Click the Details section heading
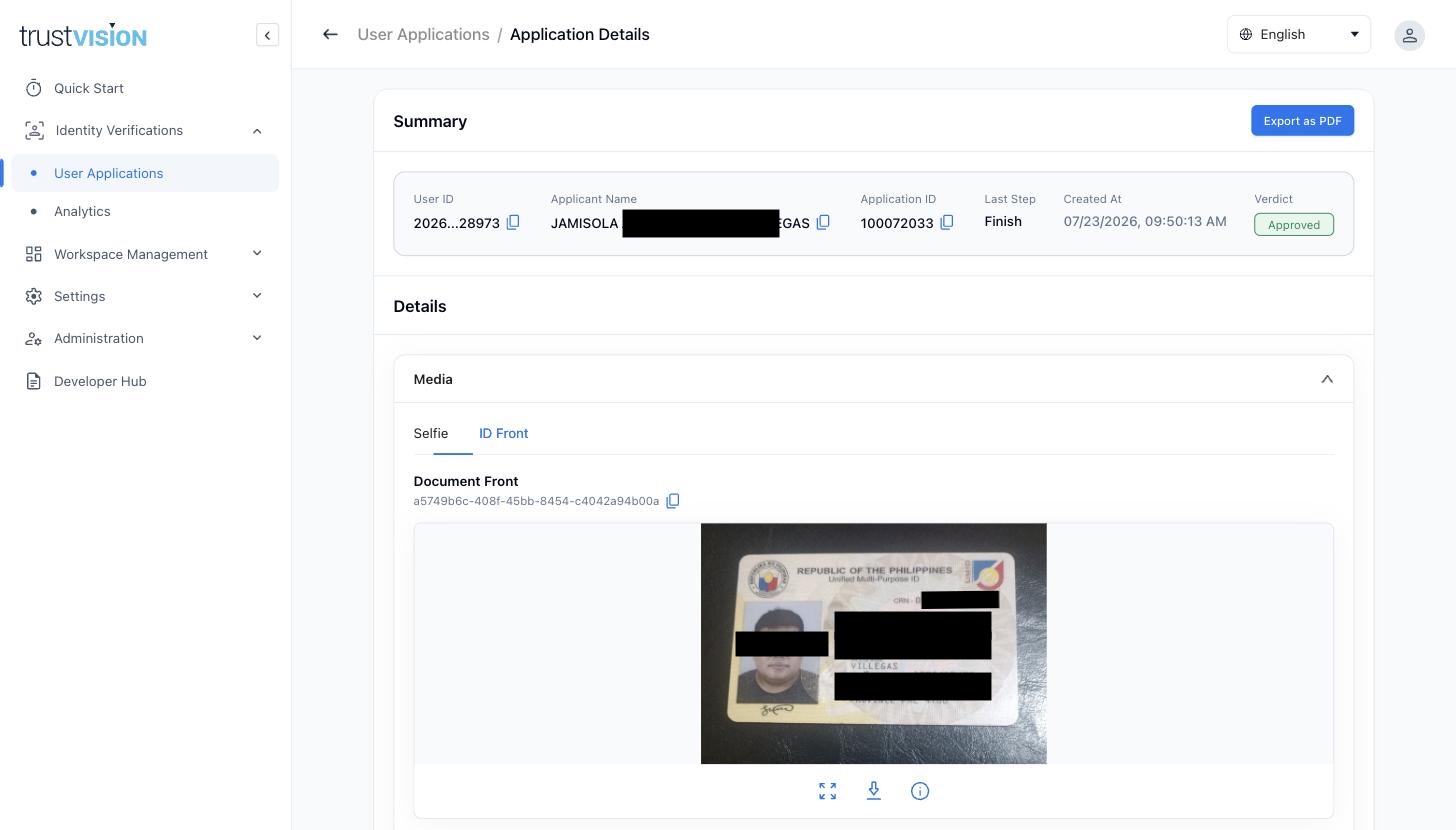Screen dimensions: 1456x830 [x=420, y=306]
